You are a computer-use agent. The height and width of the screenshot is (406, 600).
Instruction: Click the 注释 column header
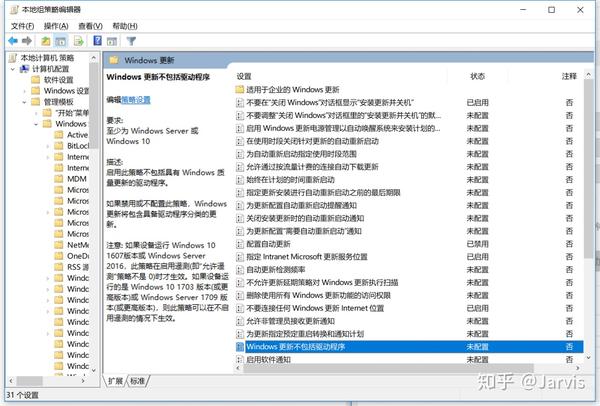point(569,76)
